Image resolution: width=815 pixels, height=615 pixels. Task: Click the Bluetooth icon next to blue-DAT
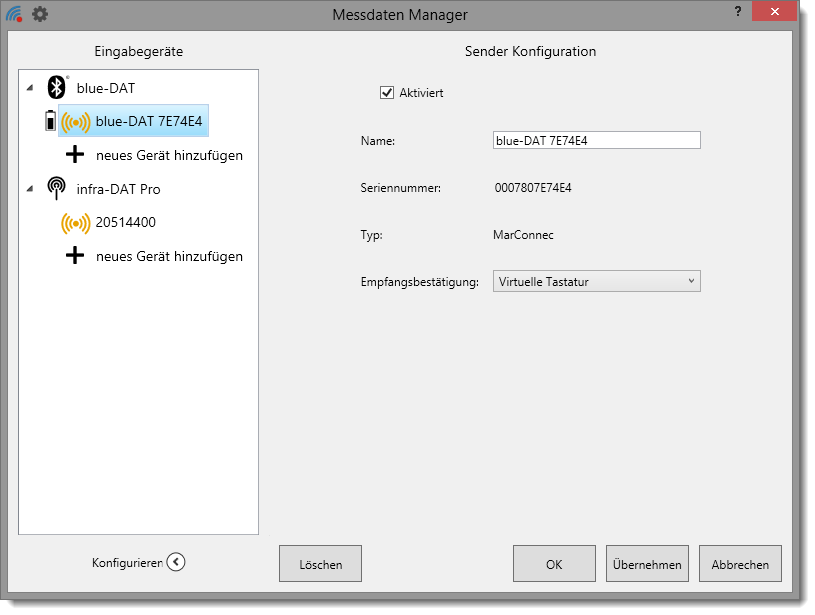(x=56, y=88)
